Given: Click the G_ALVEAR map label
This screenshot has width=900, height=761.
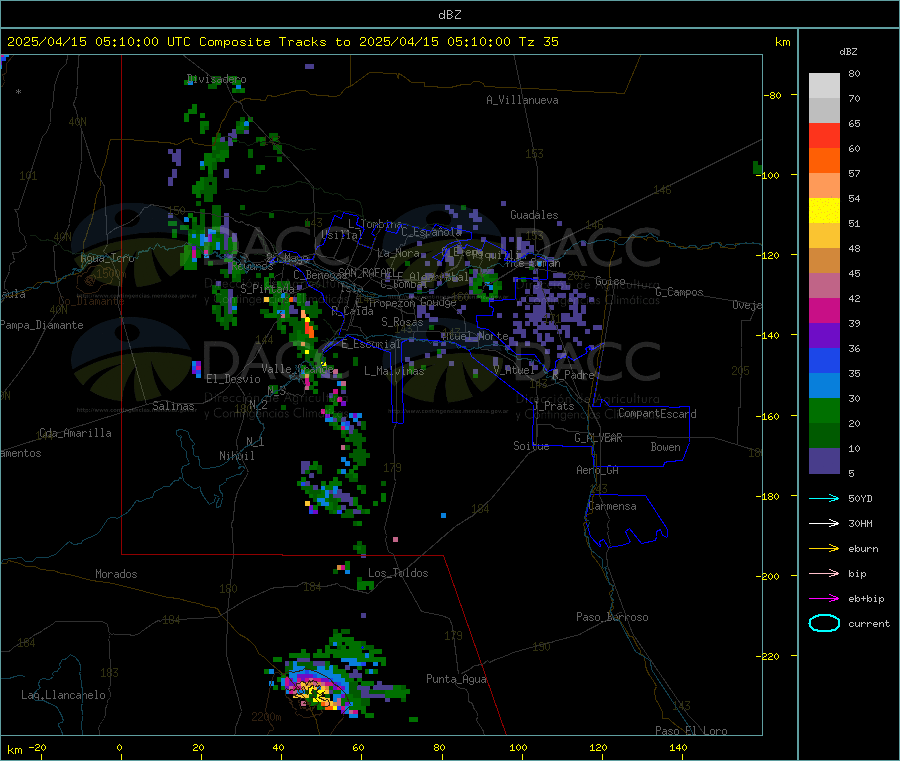Looking at the screenshot, I should tap(598, 437).
